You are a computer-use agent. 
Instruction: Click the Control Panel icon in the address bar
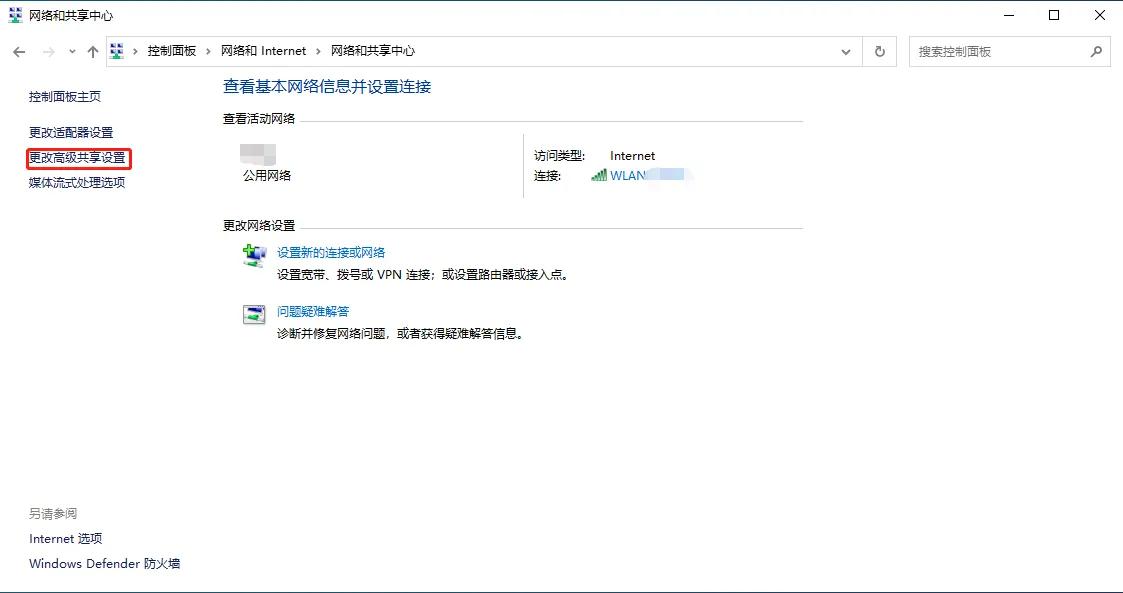click(117, 50)
